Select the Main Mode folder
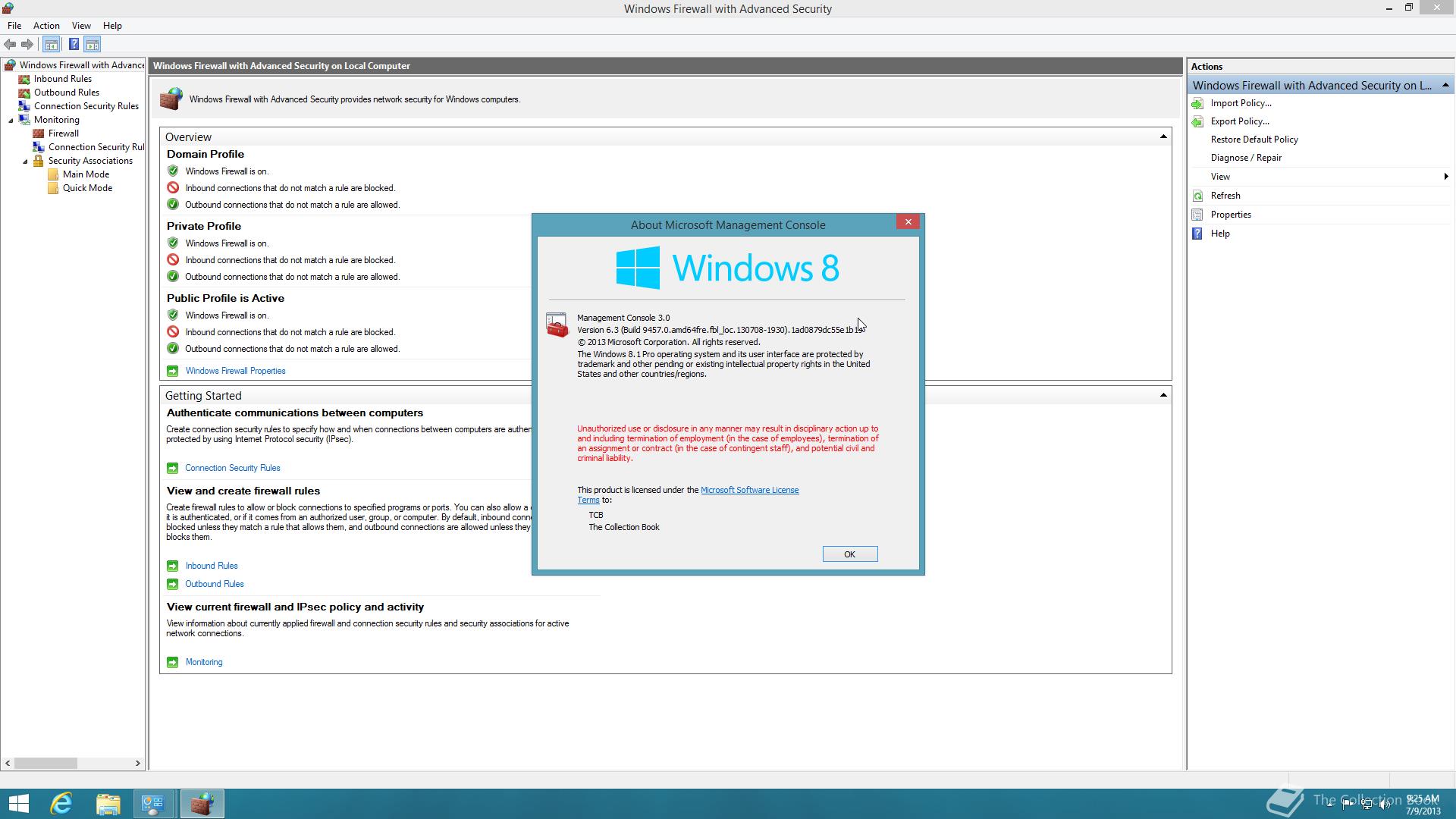1456x819 pixels. pos(86,174)
